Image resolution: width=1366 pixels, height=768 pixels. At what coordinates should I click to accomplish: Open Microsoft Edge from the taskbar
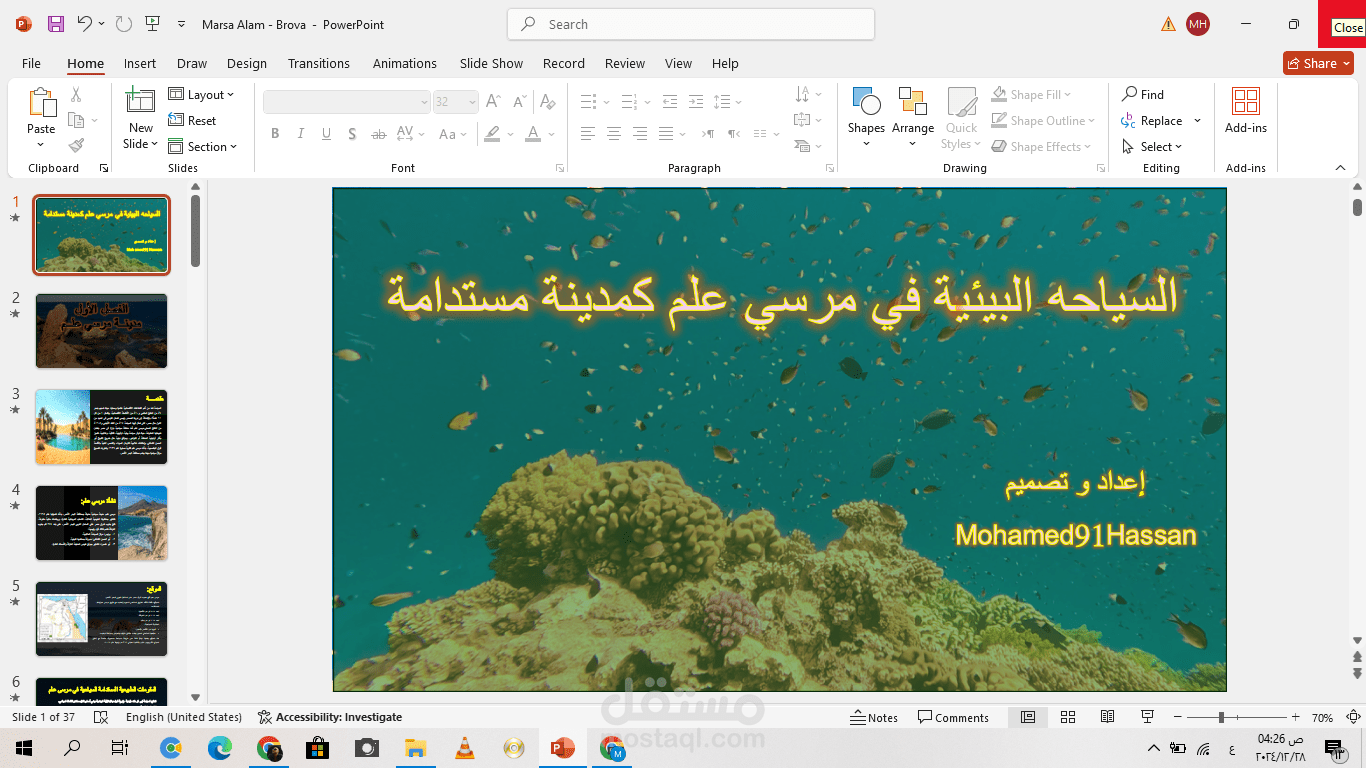click(x=220, y=747)
